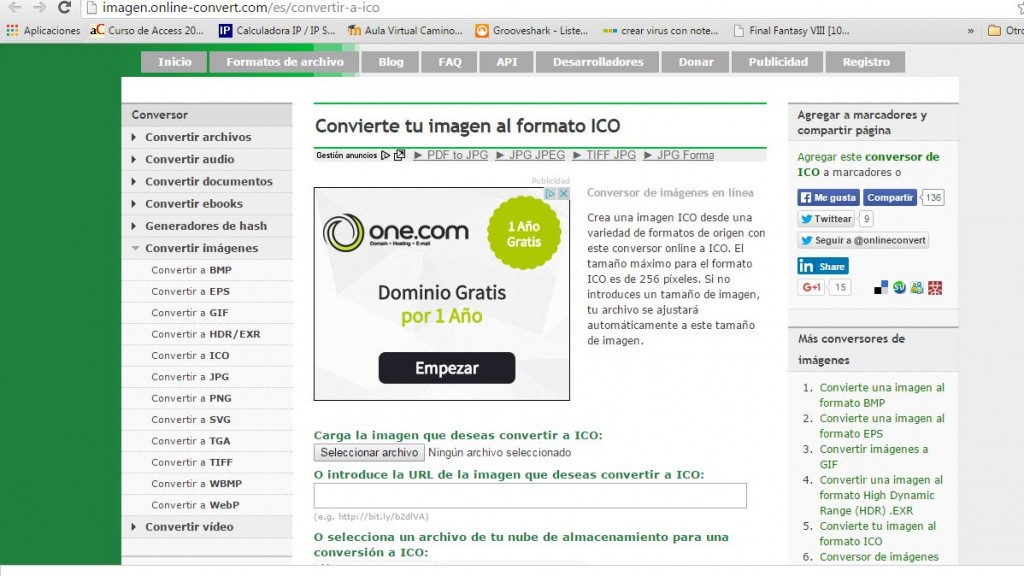1024x576 pixels.
Task: Click the image URL input field
Action: click(530, 495)
